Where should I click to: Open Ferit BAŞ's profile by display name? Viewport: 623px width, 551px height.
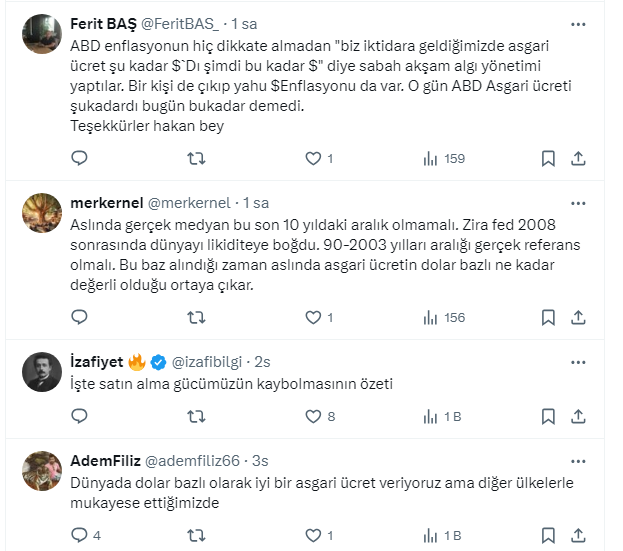(x=108, y=22)
